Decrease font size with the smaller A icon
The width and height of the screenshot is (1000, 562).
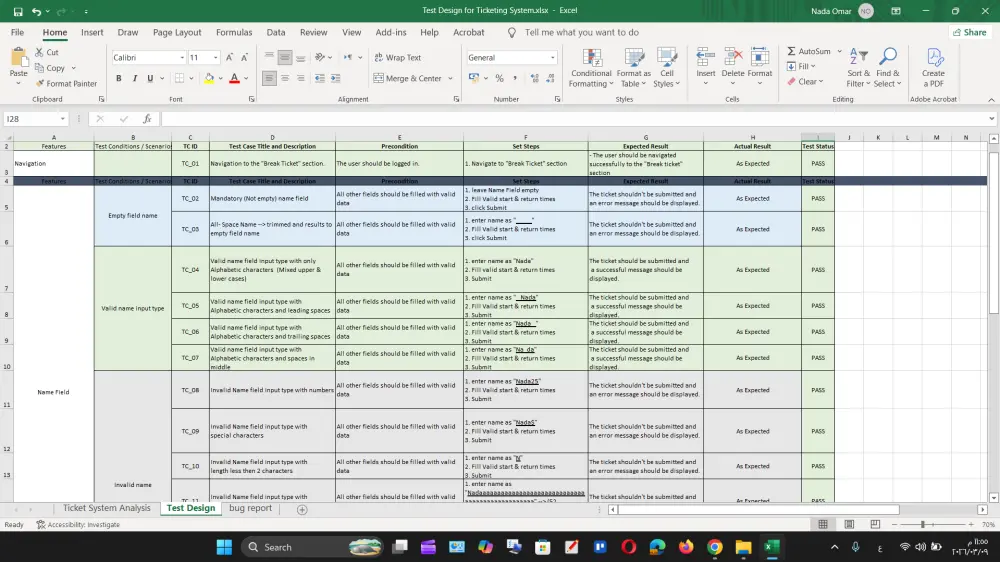pyautogui.click(x=244, y=57)
